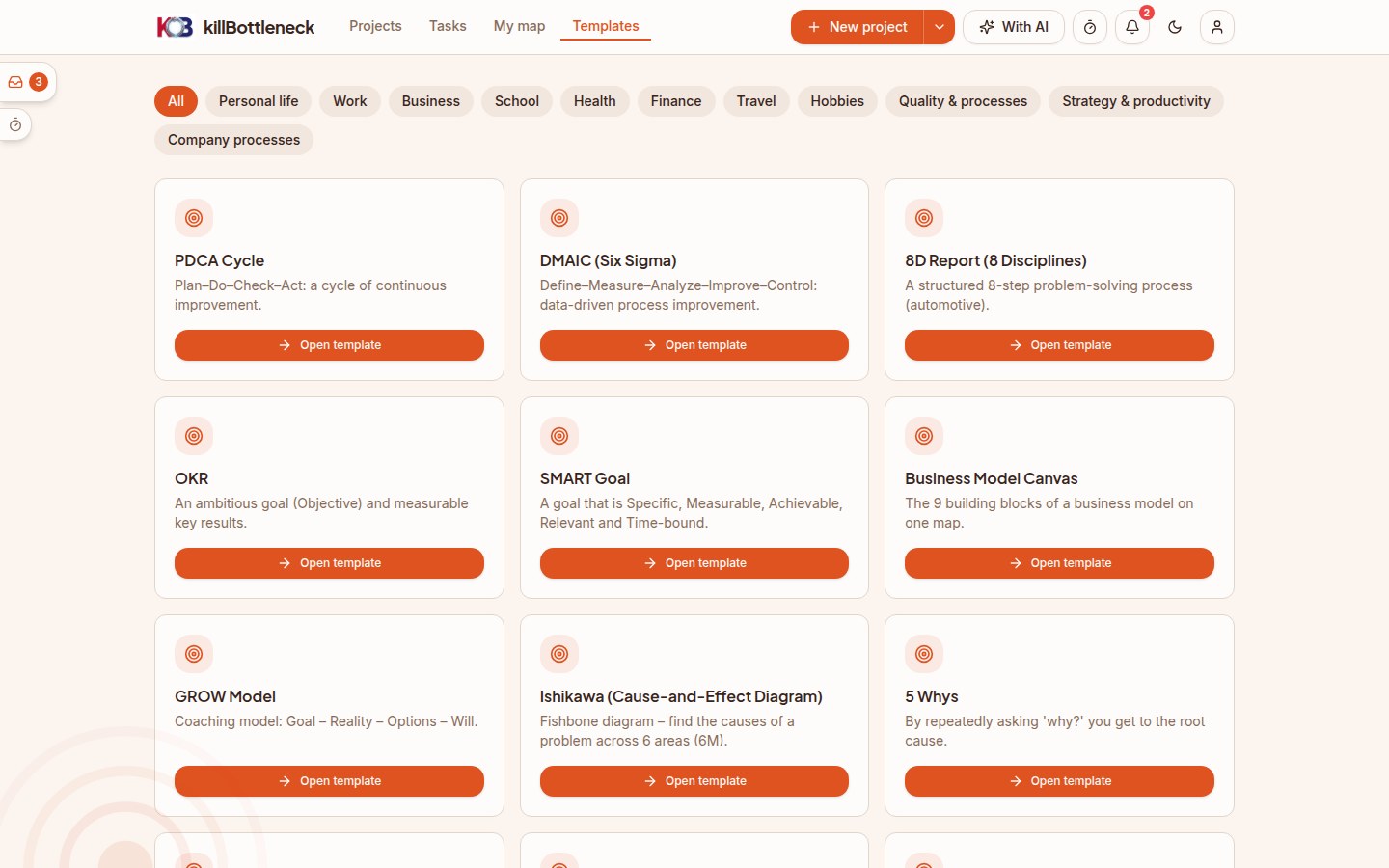
Task: Click the SMART Goal target icon
Action: [x=559, y=436]
